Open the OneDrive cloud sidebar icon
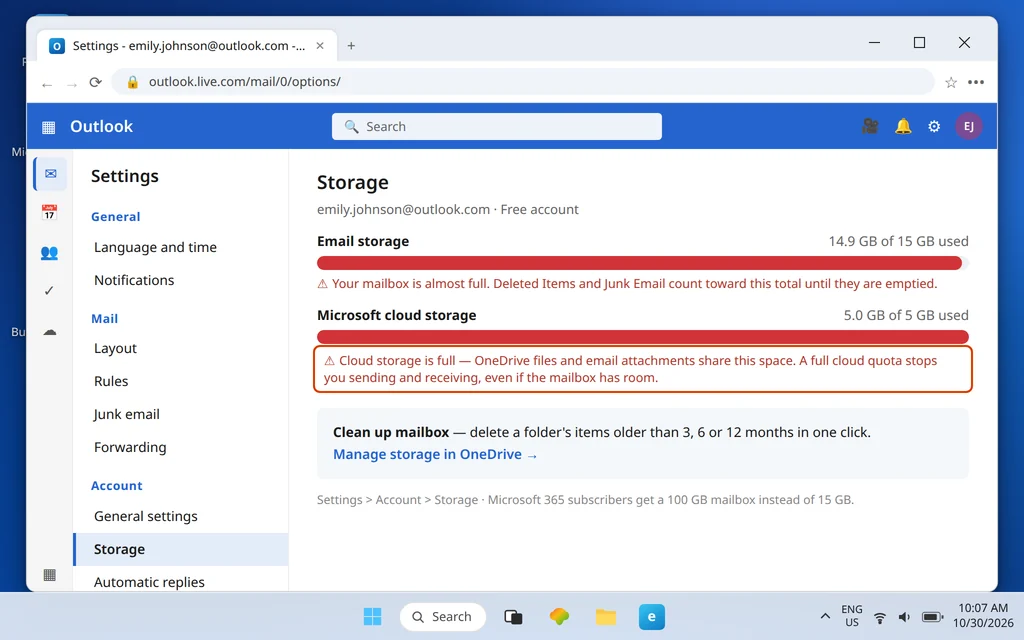 point(50,332)
